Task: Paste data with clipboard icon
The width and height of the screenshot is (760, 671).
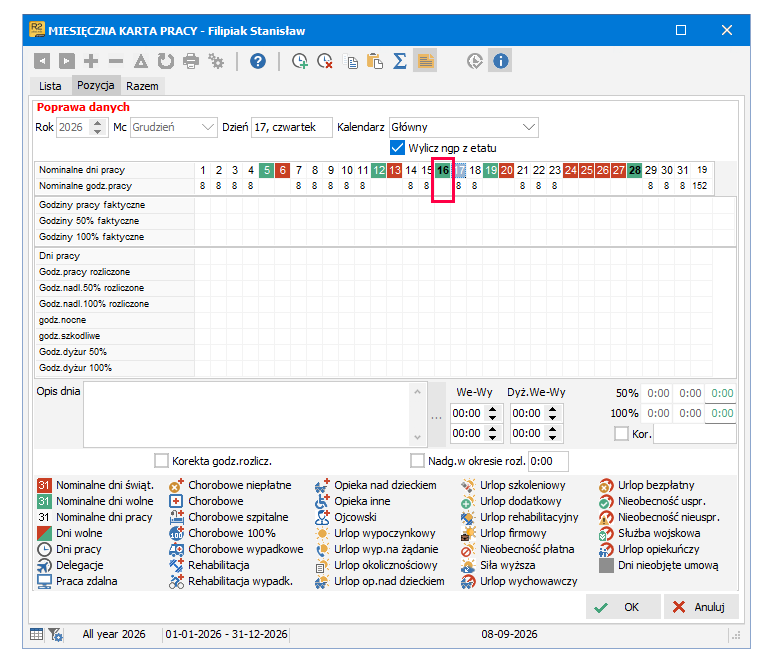Action: pyautogui.click(x=375, y=61)
